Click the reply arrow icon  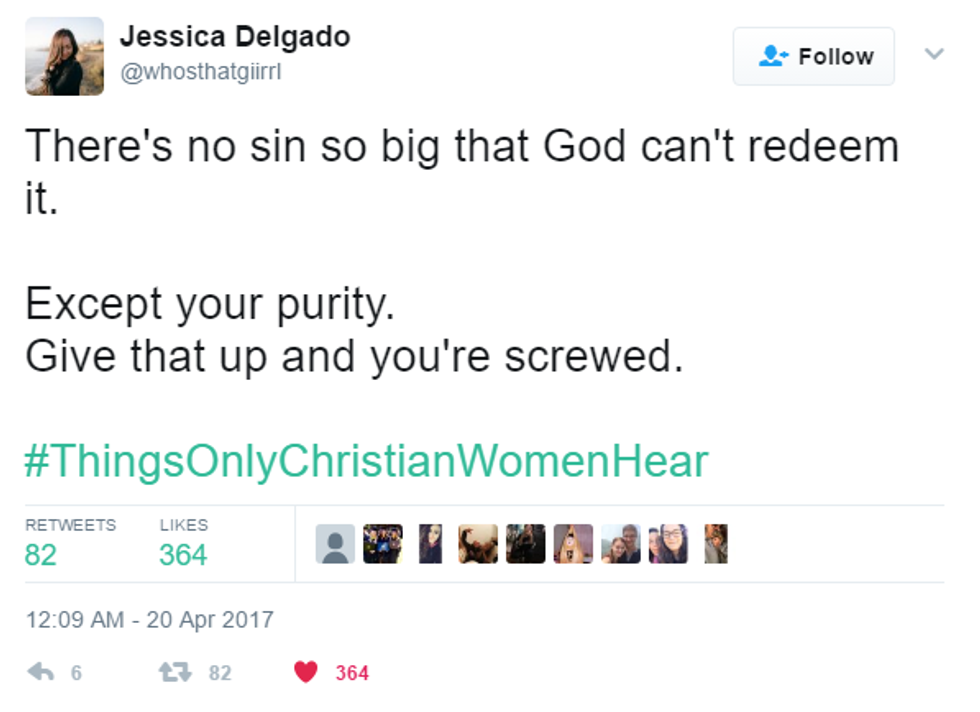(x=41, y=672)
